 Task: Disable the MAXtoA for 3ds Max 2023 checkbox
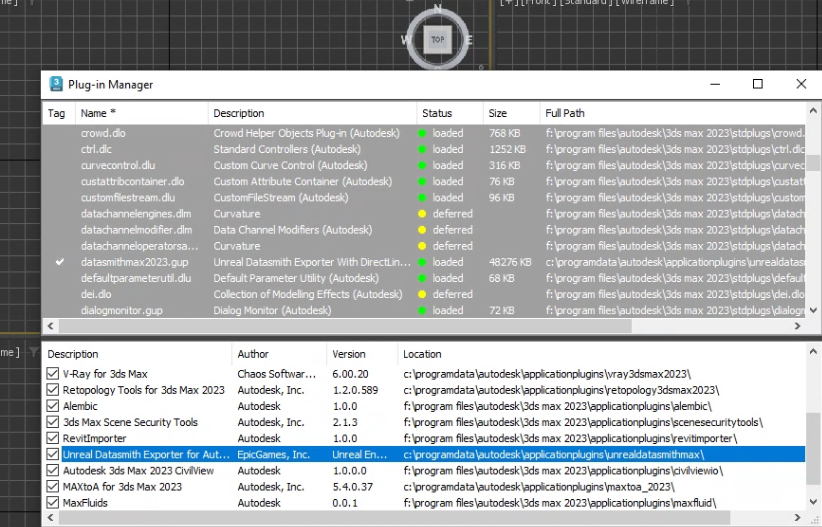tap(52, 486)
